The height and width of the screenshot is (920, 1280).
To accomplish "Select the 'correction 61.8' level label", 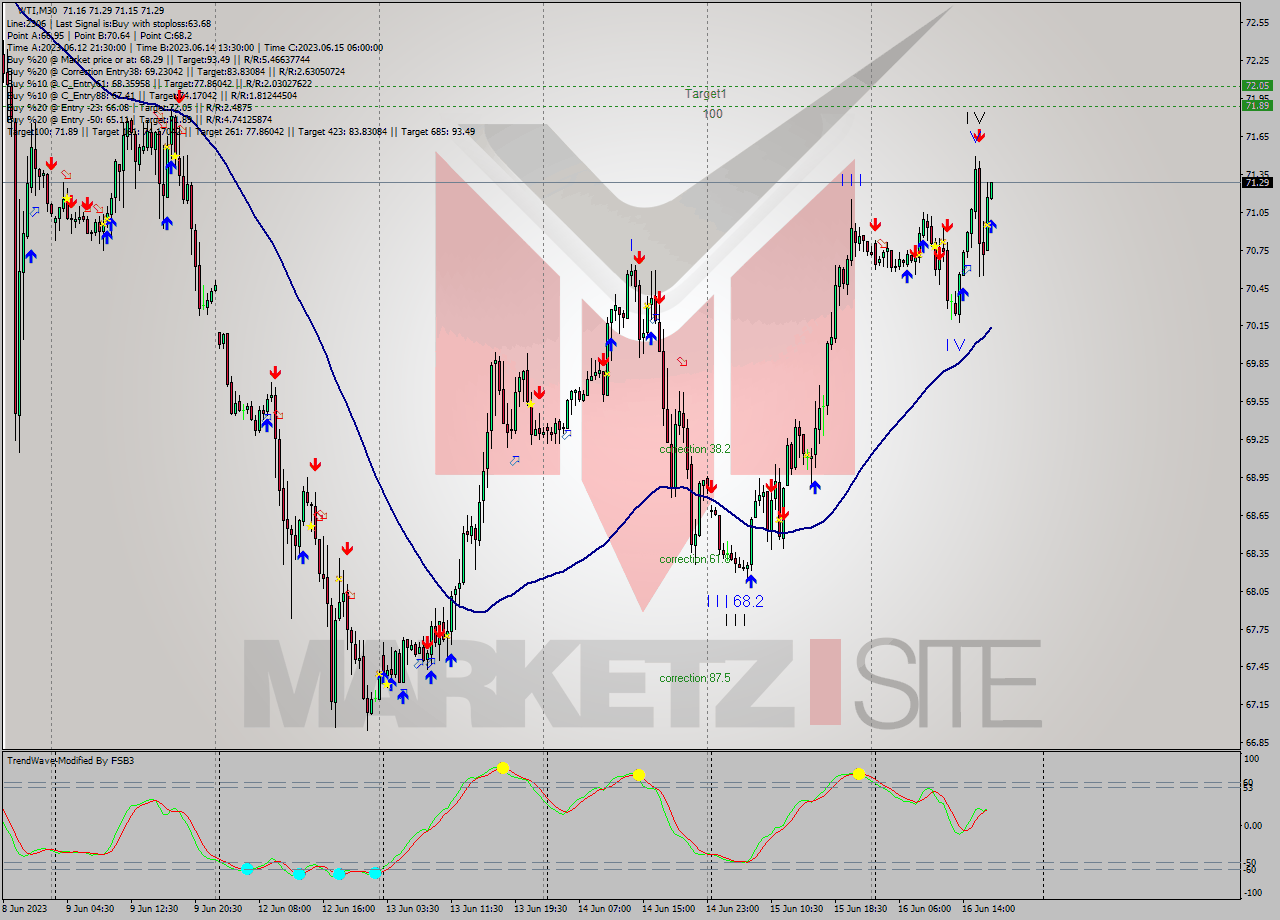I will [695, 559].
